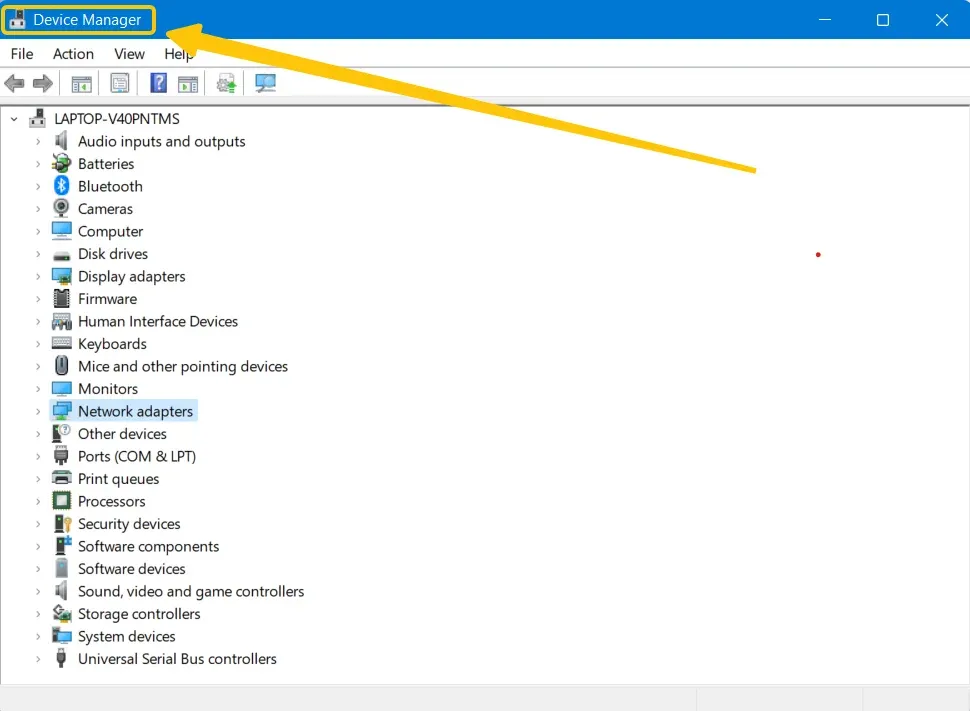Click the blue Help question-mark icon

158,83
